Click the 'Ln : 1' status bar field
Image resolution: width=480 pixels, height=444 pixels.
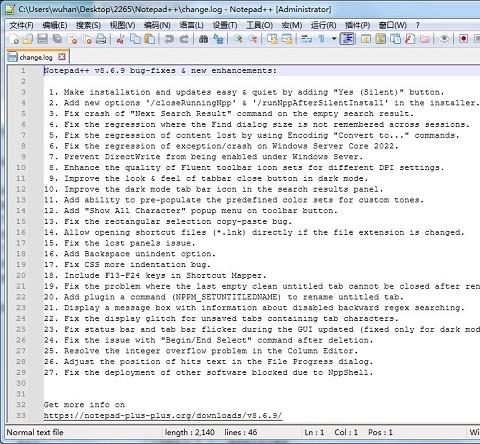point(314,432)
